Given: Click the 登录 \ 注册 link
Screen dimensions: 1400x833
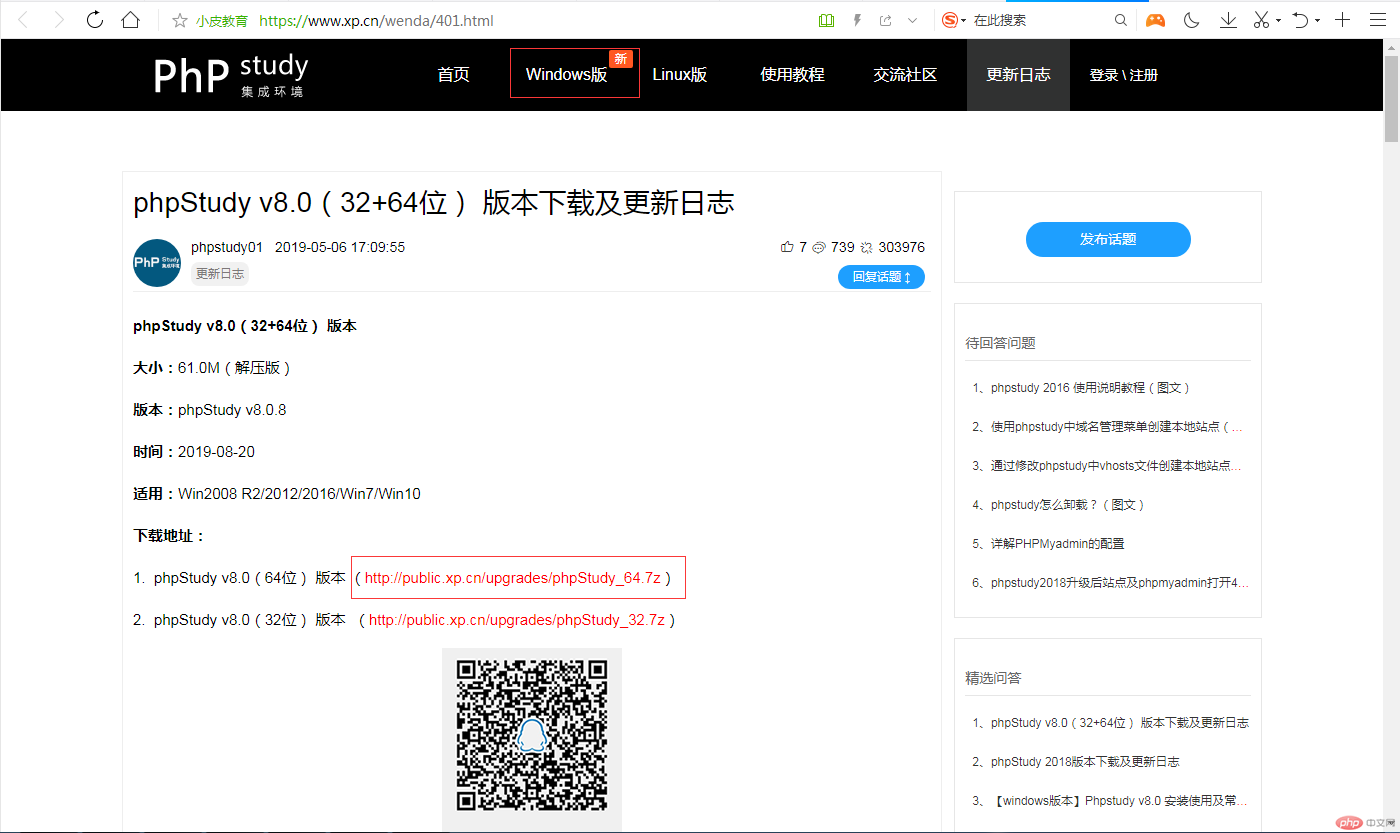Looking at the screenshot, I should [1124, 75].
